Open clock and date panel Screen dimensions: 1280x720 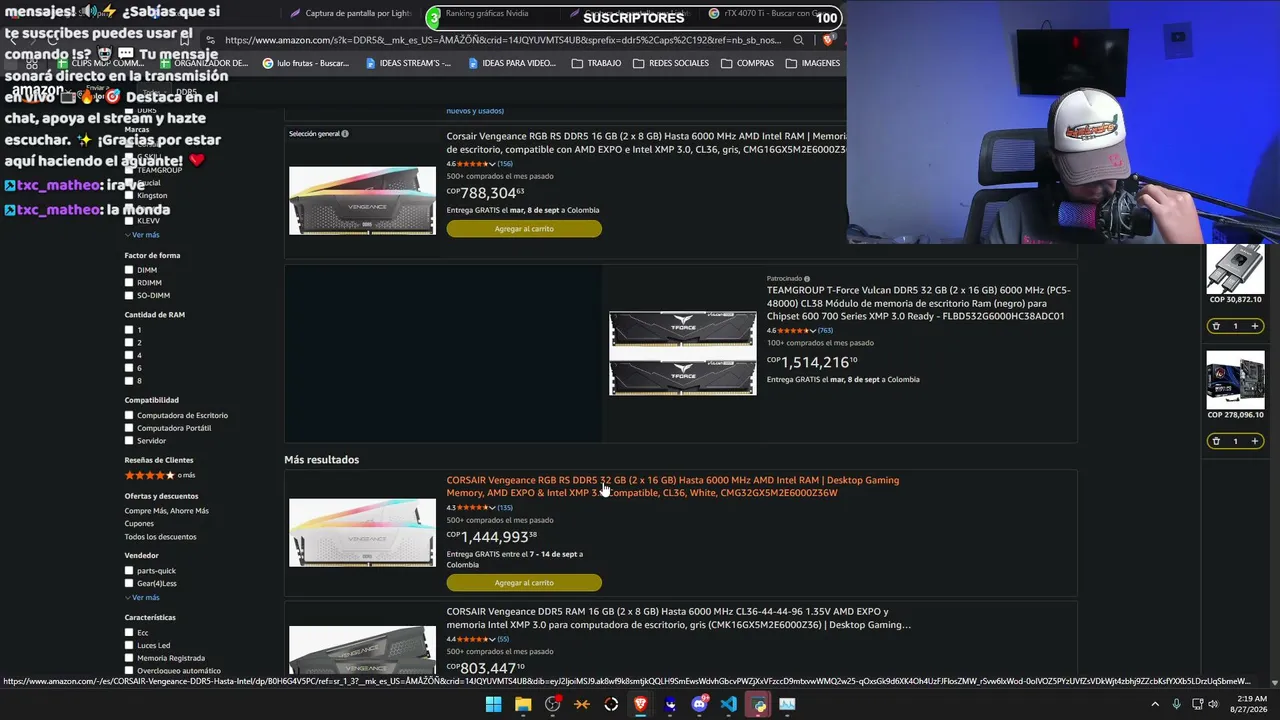1251,704
